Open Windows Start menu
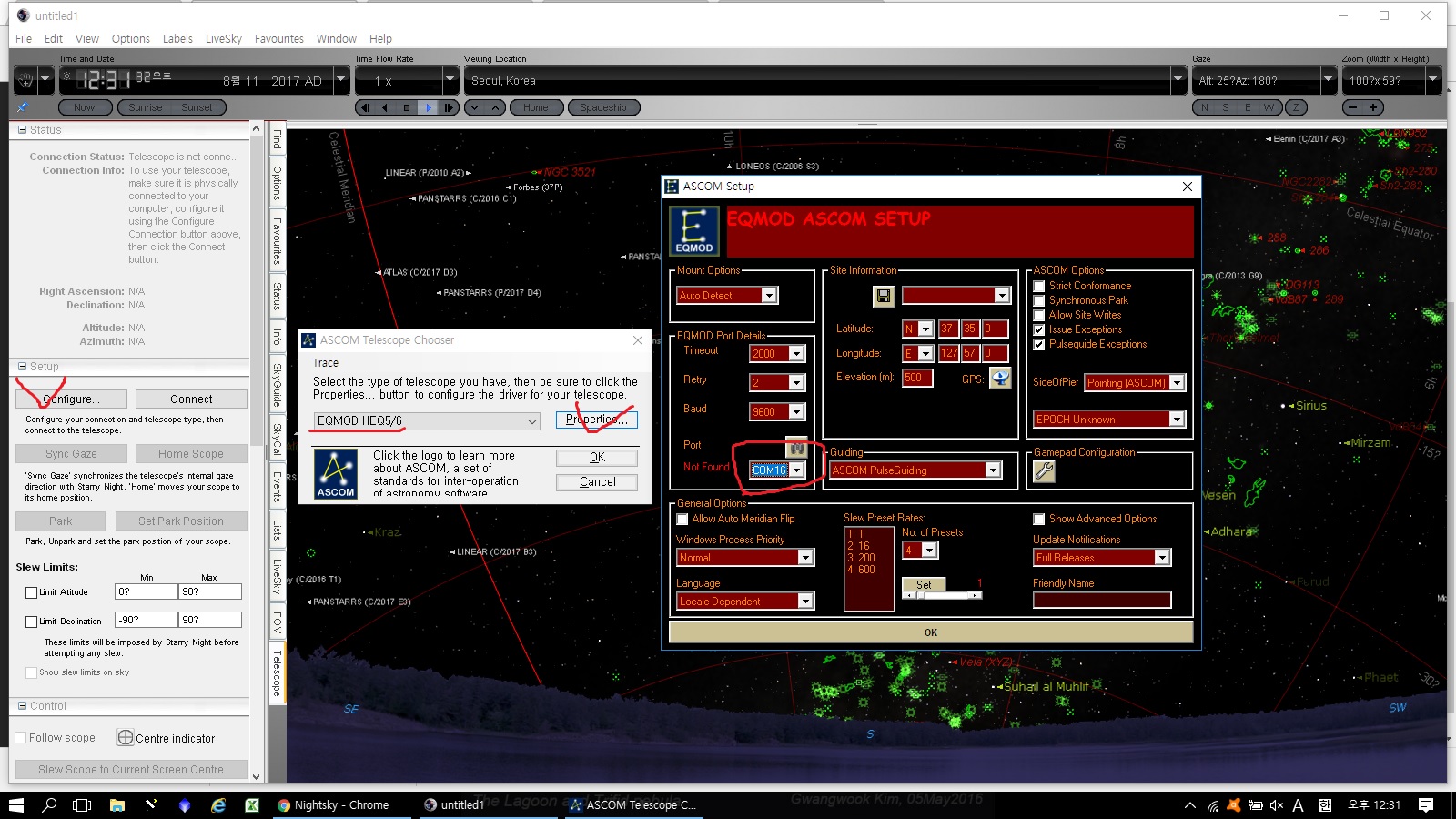This screenshot has height=819, width=1456. (16, 805)
